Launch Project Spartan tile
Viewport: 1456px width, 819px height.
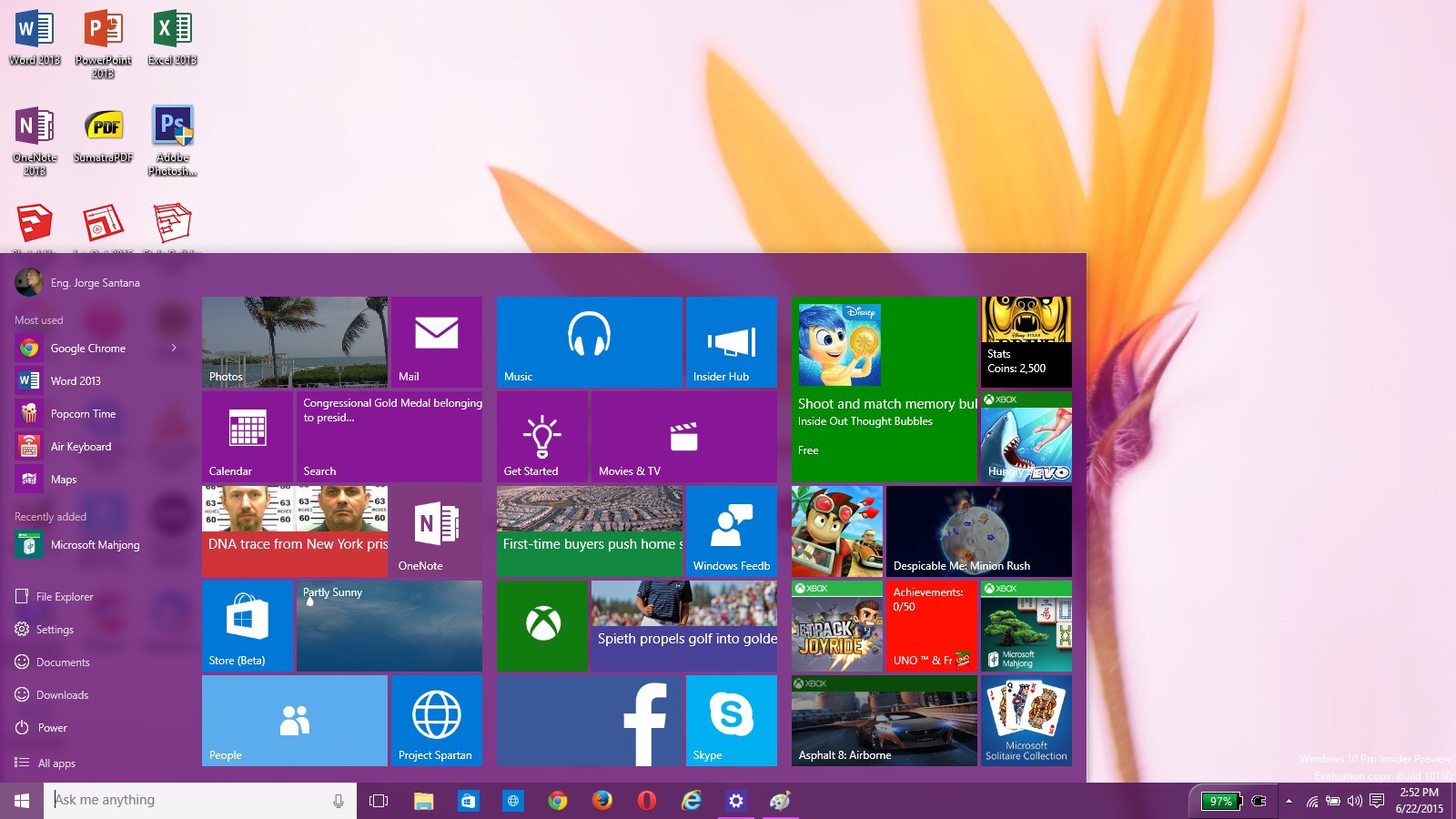[437, 721]
